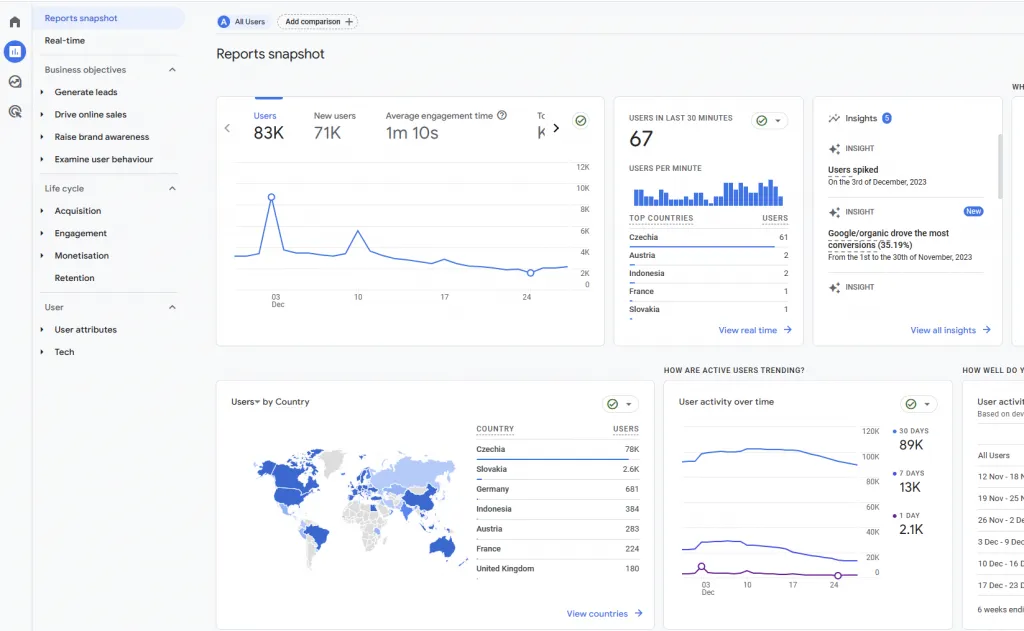Expand Monetisation reports
1024x631 pixels.
[x=42, y=255]
